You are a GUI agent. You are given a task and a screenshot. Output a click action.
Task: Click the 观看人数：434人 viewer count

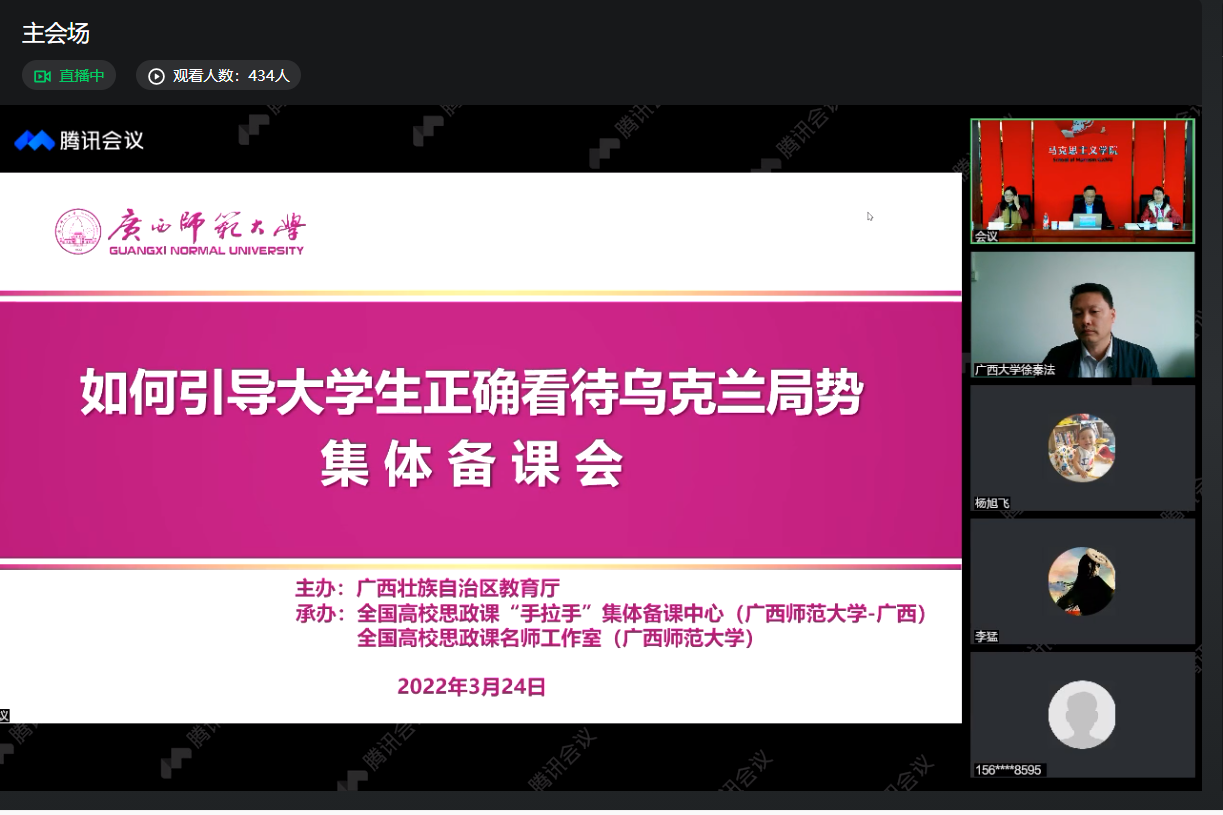[x=231, y=76]
